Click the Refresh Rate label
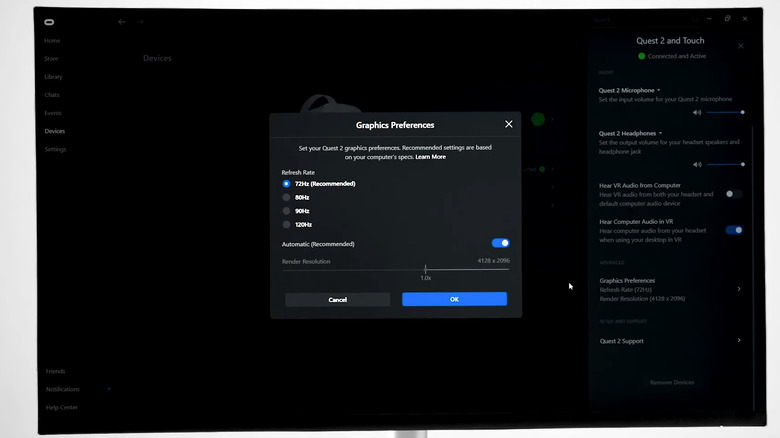This screenshot has height=438, width=780. (x=298, y=172)
